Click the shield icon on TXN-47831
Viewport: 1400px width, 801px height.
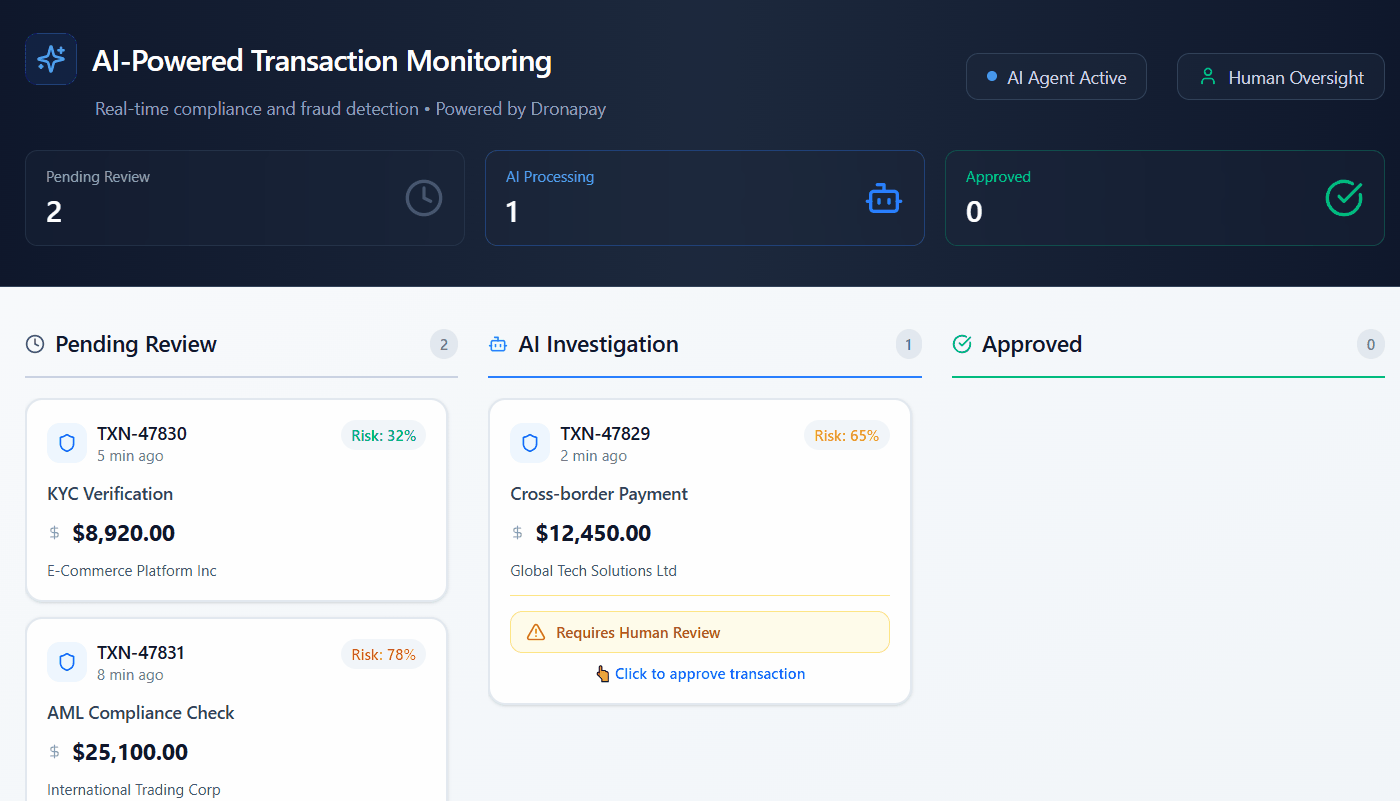click(x=67, y=662)
